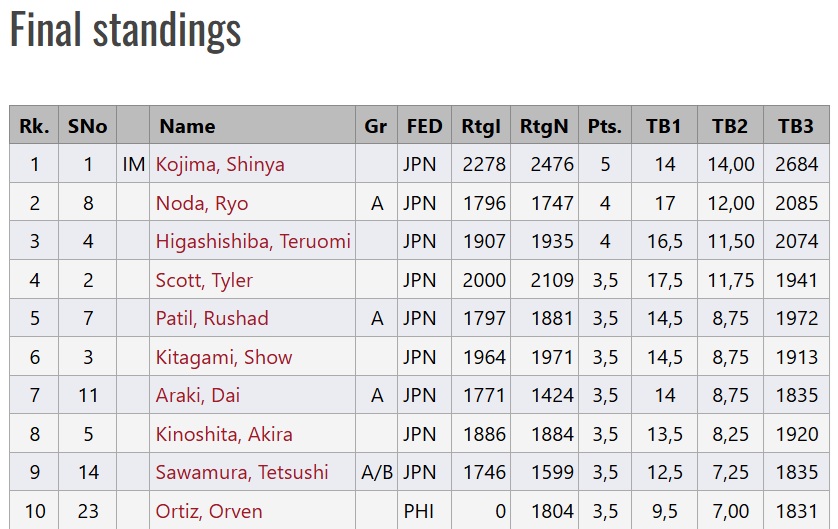The image size is (838, 529).
Task: Open Kitagami, Show player link
Action: (x=223, y=357)
